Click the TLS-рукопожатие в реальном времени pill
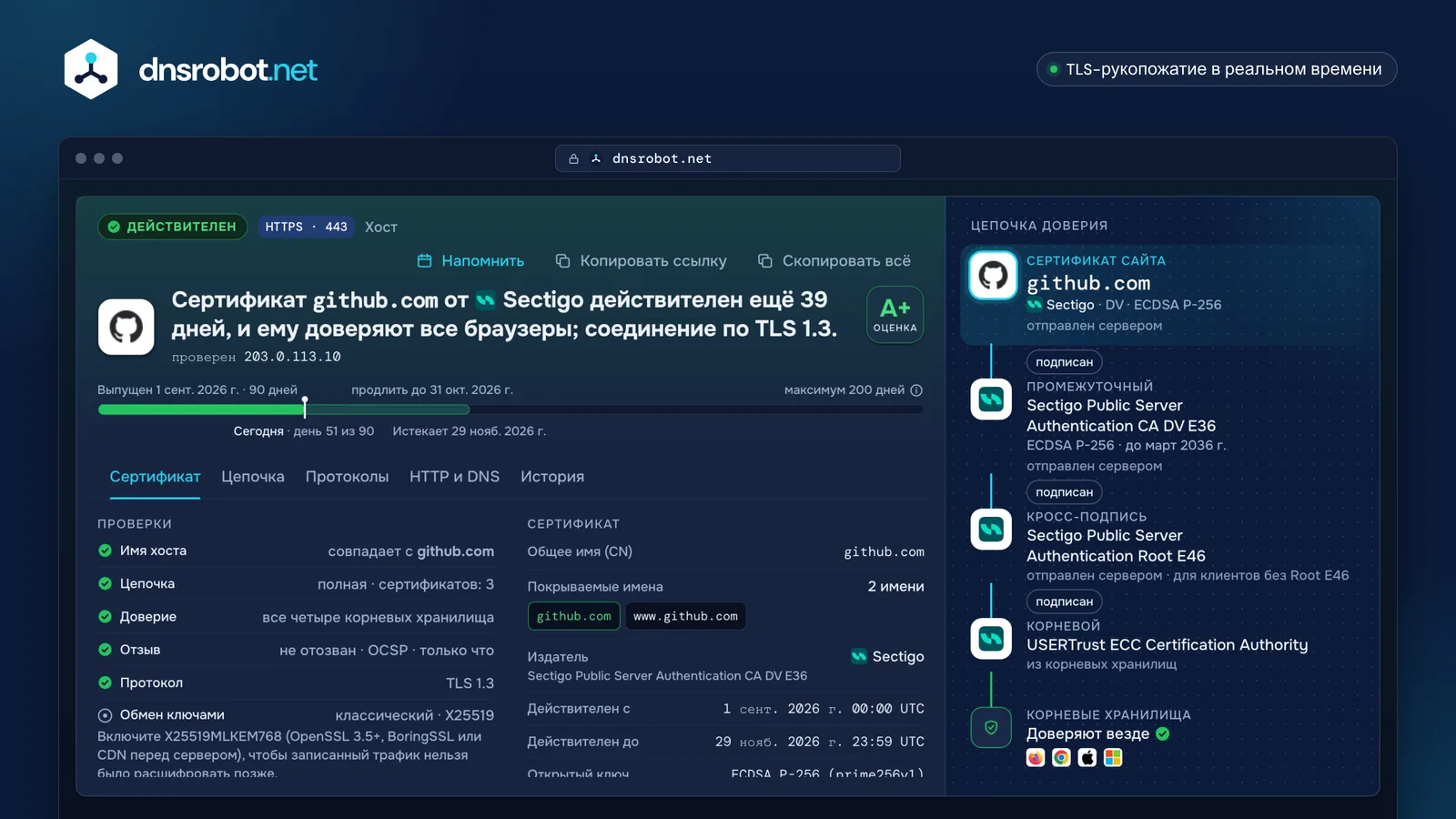The width and height of the screenshot is (1456, 819). 1217,69
